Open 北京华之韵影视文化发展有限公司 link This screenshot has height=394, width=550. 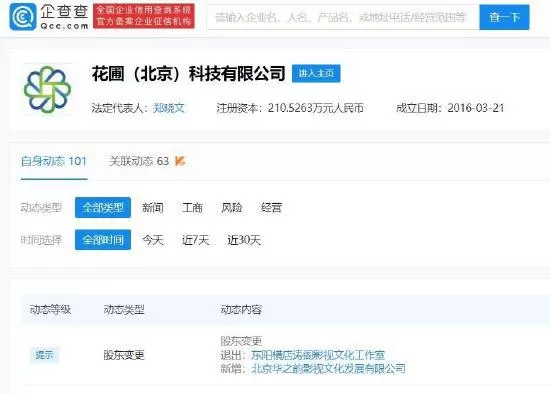coord(329,369)
